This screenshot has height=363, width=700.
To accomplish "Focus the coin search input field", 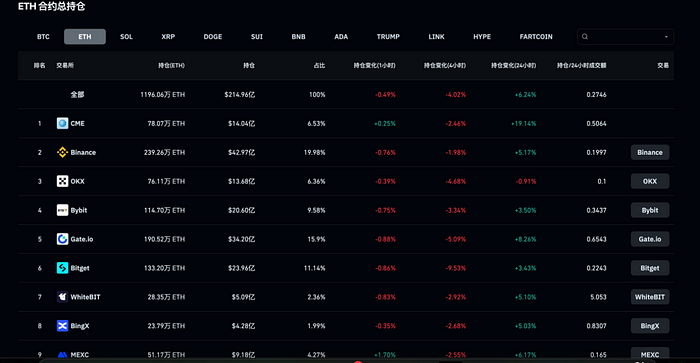I will [625, 37].
